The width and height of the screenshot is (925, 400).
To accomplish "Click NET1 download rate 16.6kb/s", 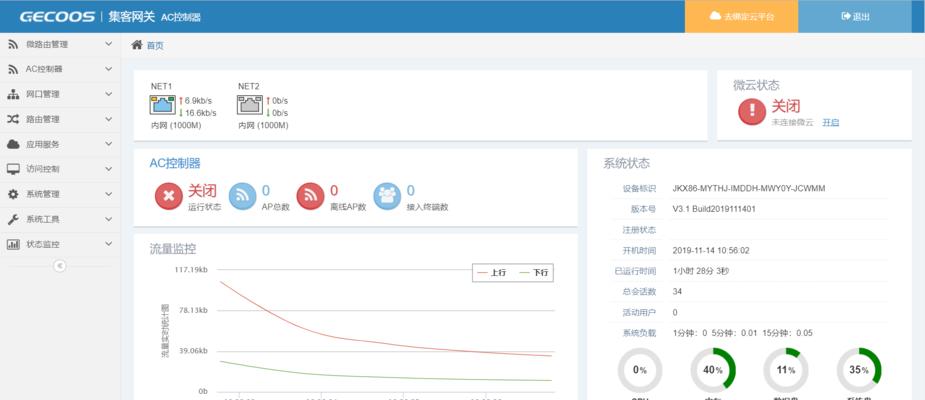I will click(200, 113).
